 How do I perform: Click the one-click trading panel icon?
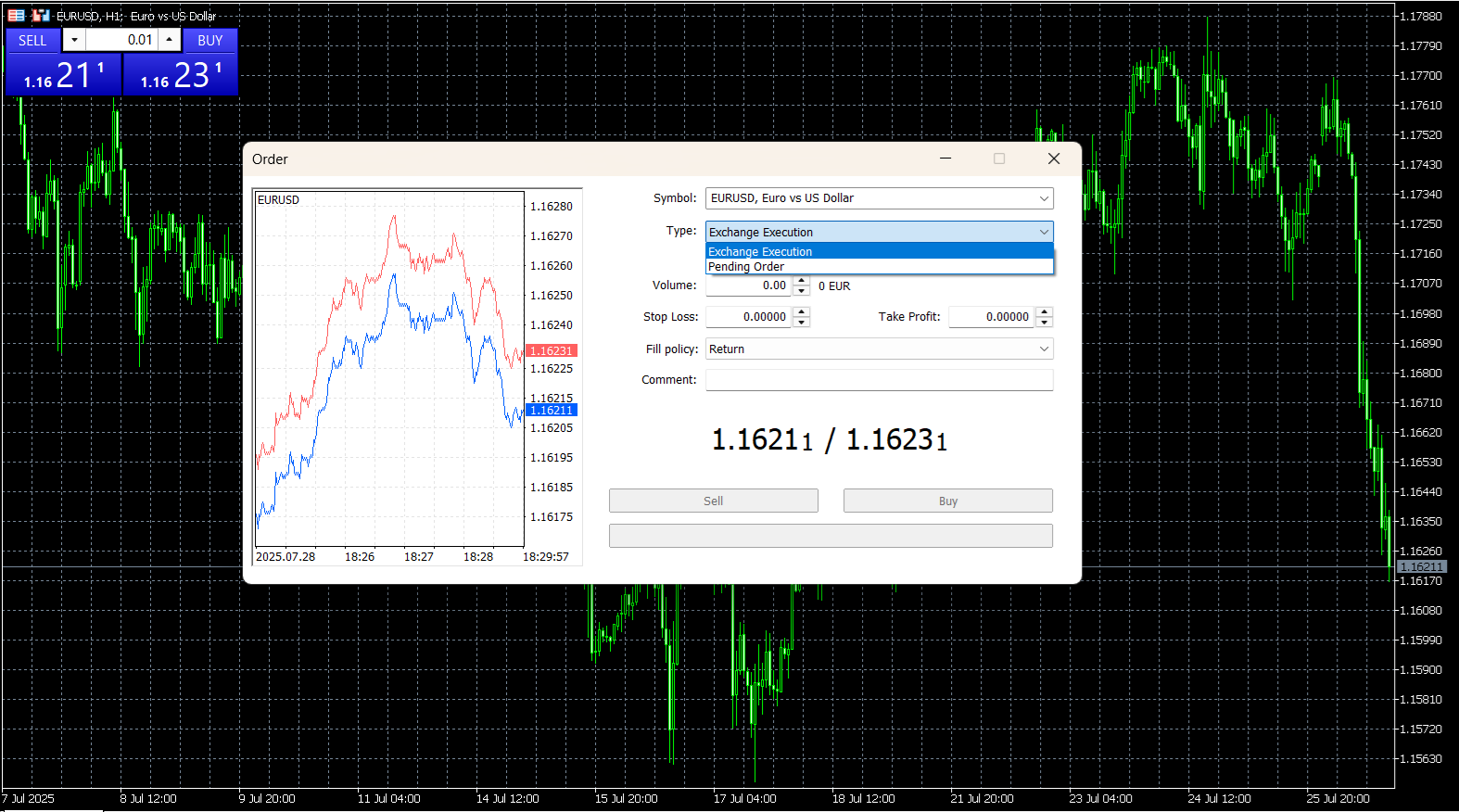coord(17,16)
